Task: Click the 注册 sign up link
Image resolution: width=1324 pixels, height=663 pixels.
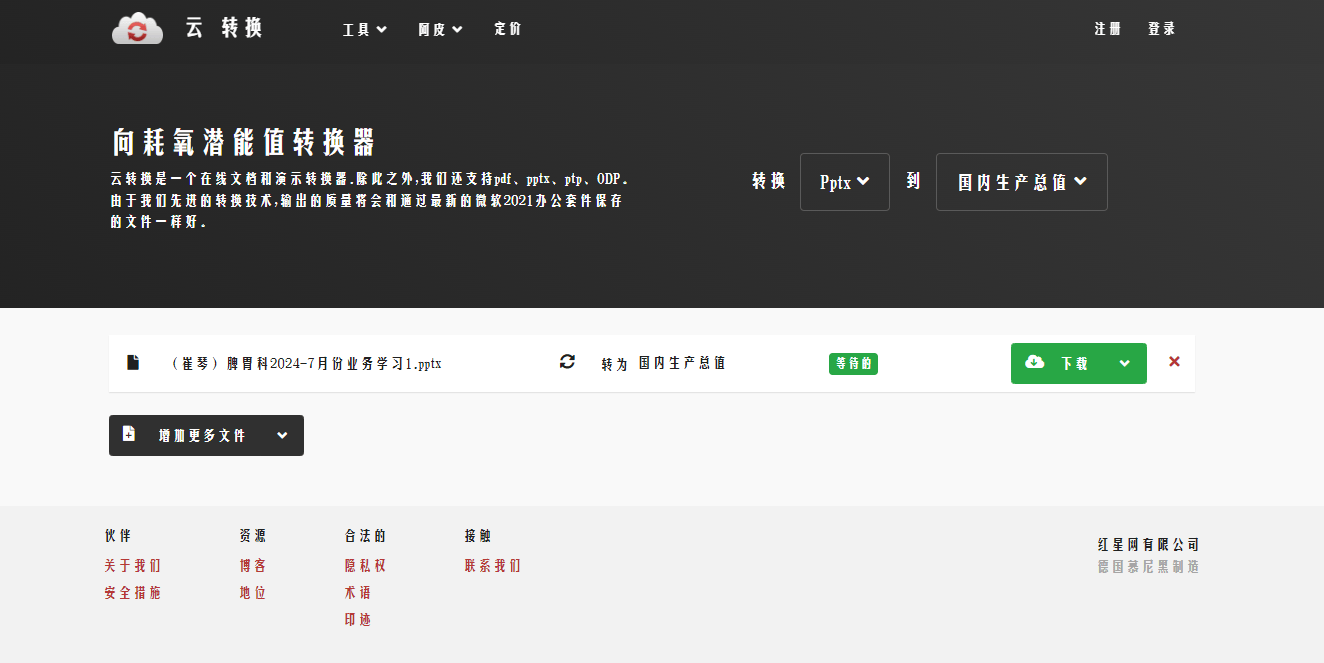Action: pyautogui.click(x=1107, y=29)
